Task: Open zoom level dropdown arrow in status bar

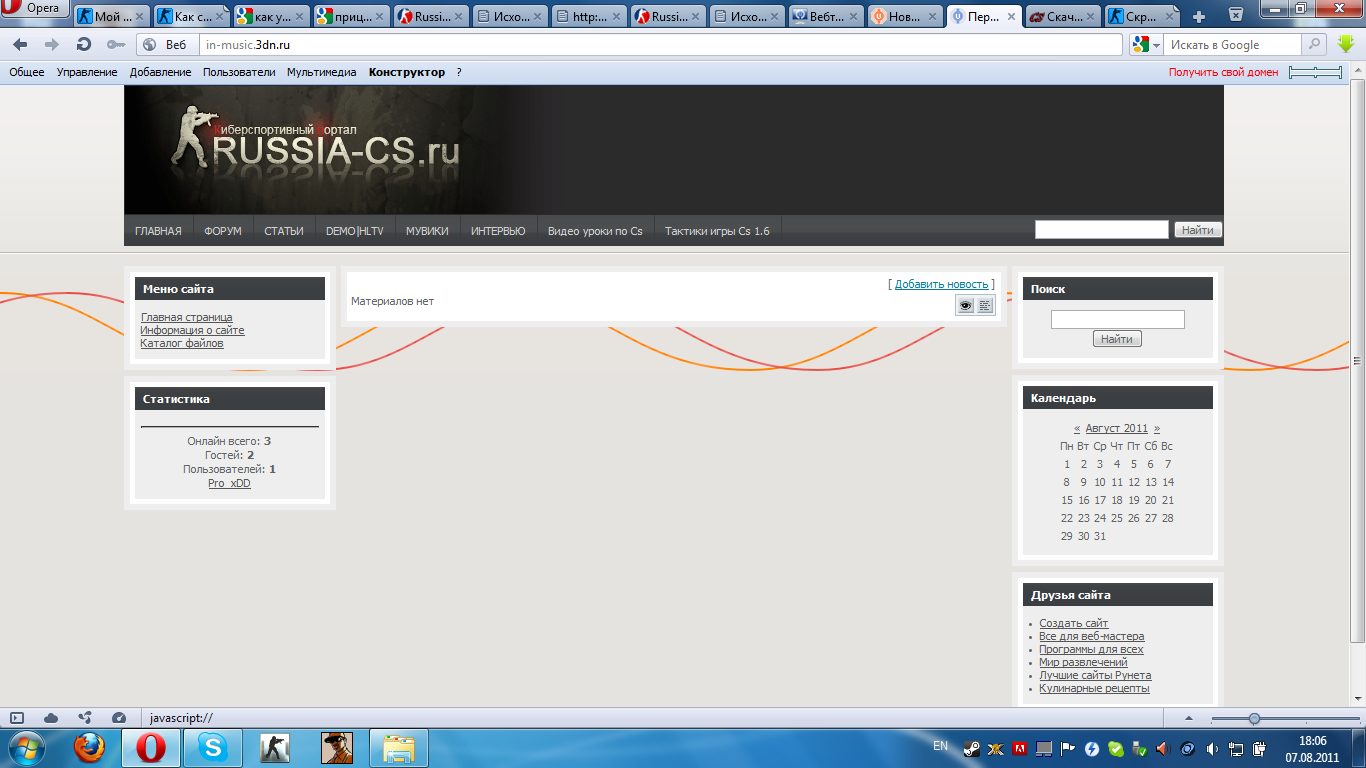Action: tap(1189, 718)
